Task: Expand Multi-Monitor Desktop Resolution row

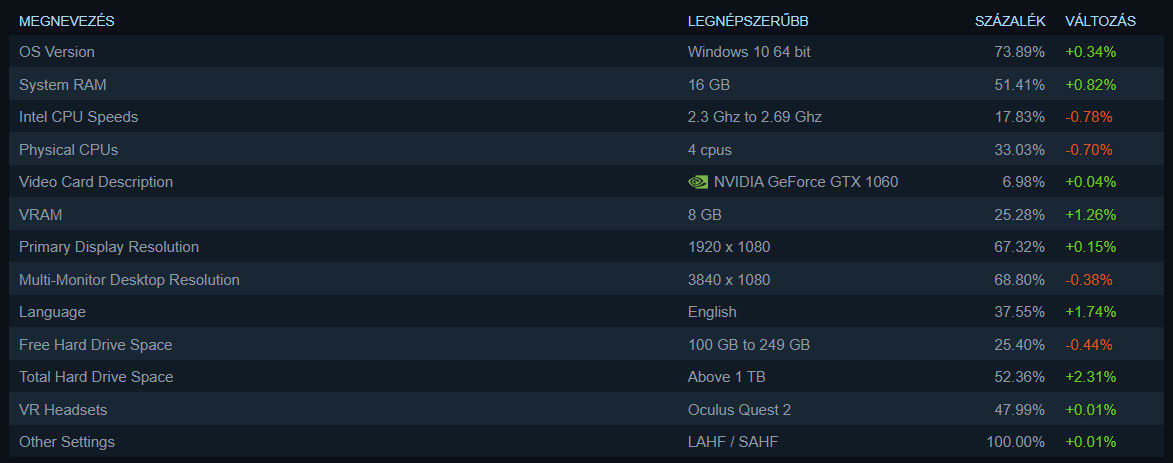Action: point(129,280)
